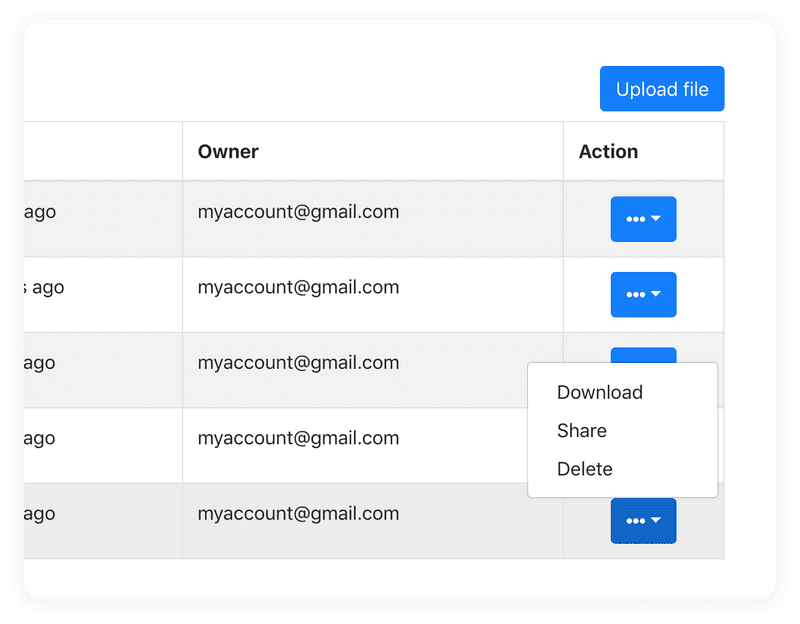Click the third row's owner email cell
800x624 pixels.
click(298, 363)
